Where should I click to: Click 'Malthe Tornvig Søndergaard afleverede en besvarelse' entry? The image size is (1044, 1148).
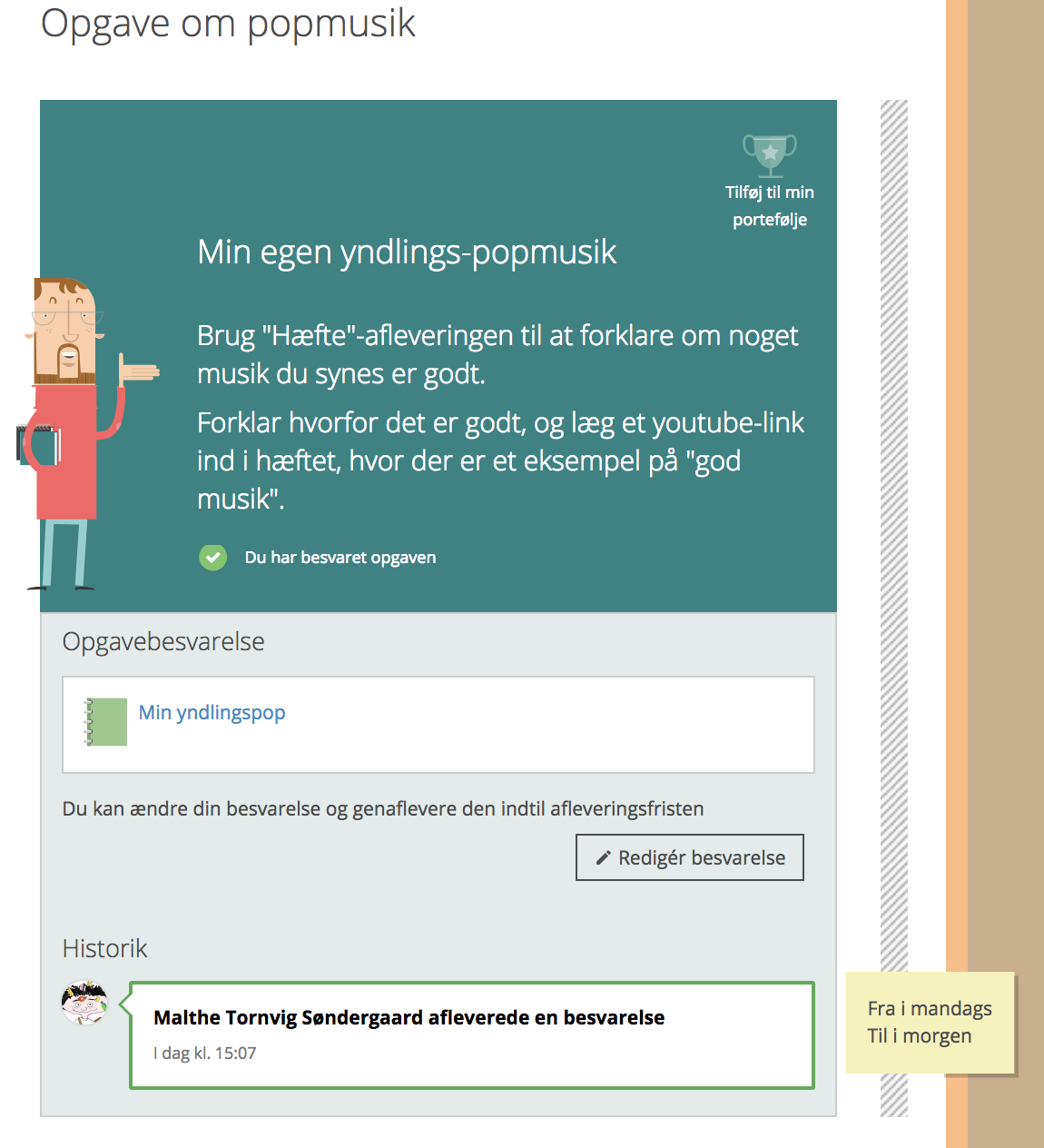click(472, 1035)
